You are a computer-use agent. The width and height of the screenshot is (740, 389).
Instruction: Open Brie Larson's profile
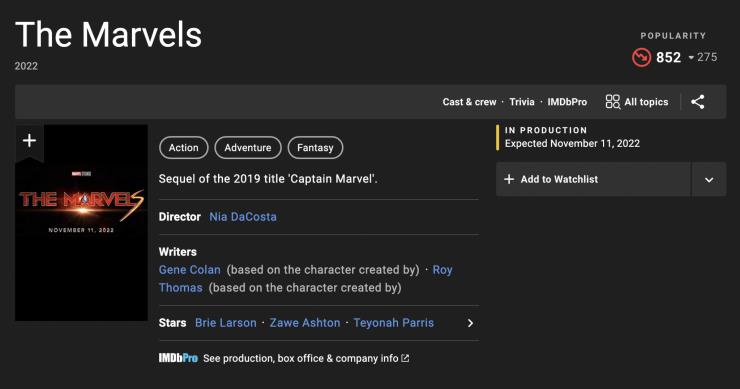click(x=226, y=323)
